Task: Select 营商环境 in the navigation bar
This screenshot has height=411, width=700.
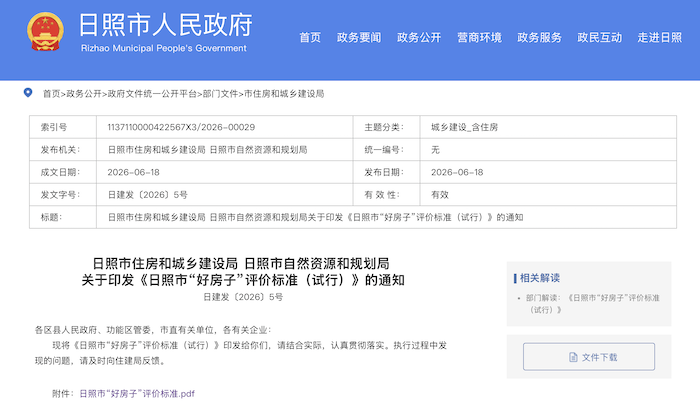Action: (x=479, y=37)
